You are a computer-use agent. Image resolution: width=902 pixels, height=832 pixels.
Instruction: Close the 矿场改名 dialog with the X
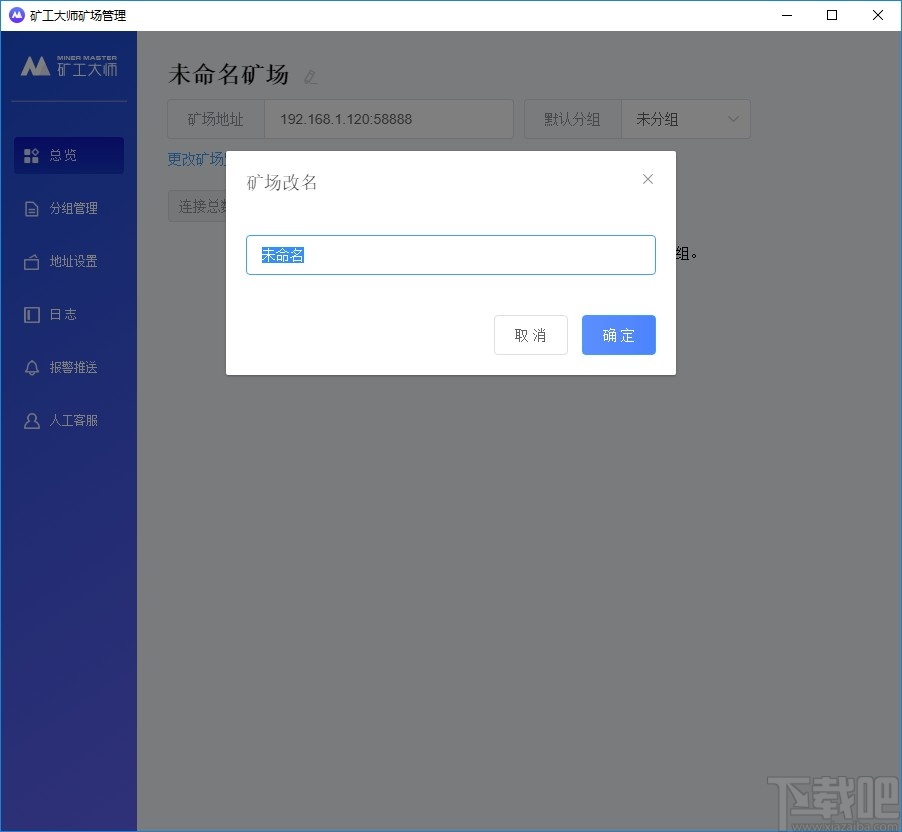pos(647,178)
